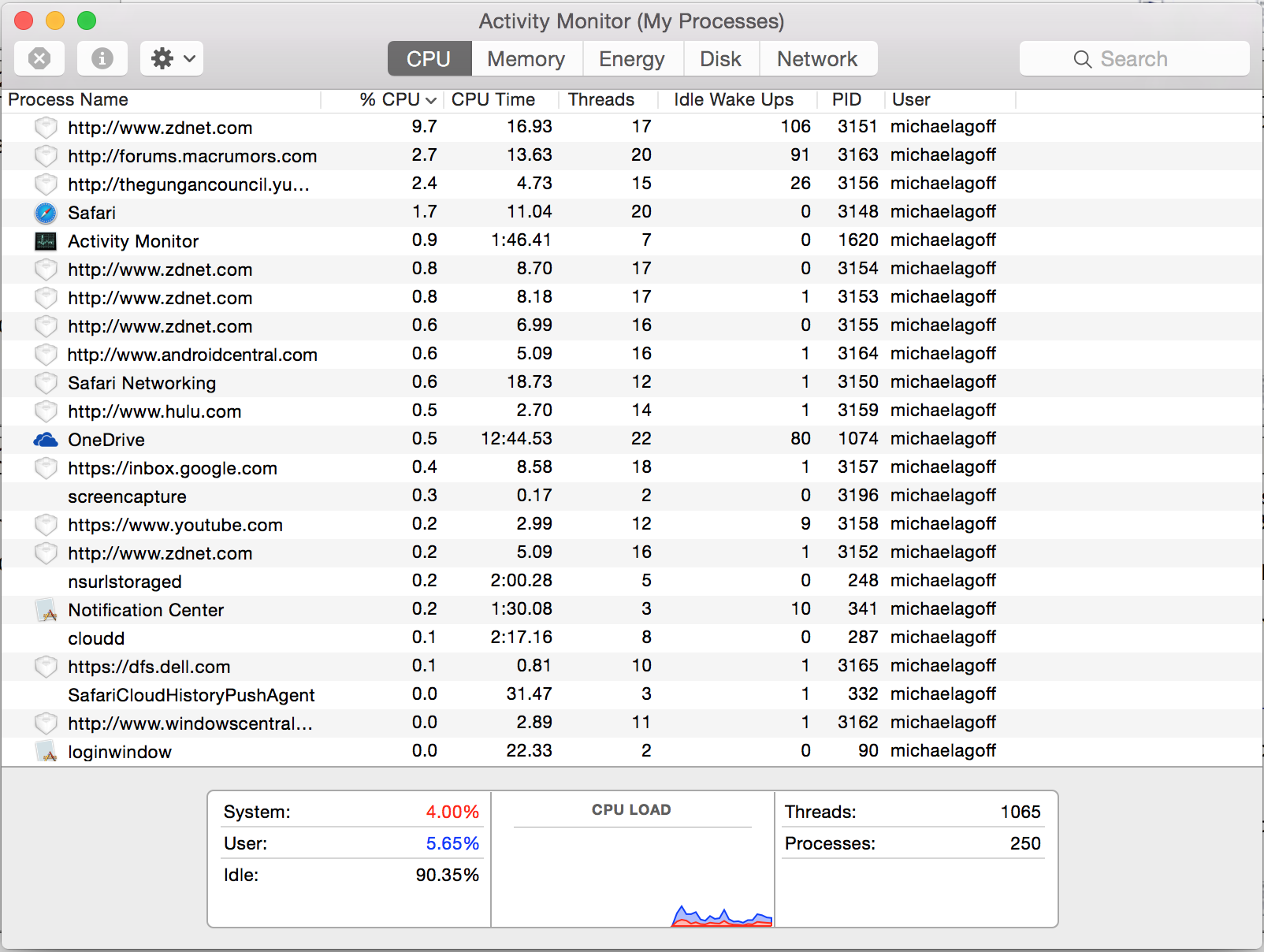Image resolution: width=1264 pixels, height=952 pixels.
Task: Click the magnifying glass search icon
Action: pyautogui.click(x=1083, y=59)
